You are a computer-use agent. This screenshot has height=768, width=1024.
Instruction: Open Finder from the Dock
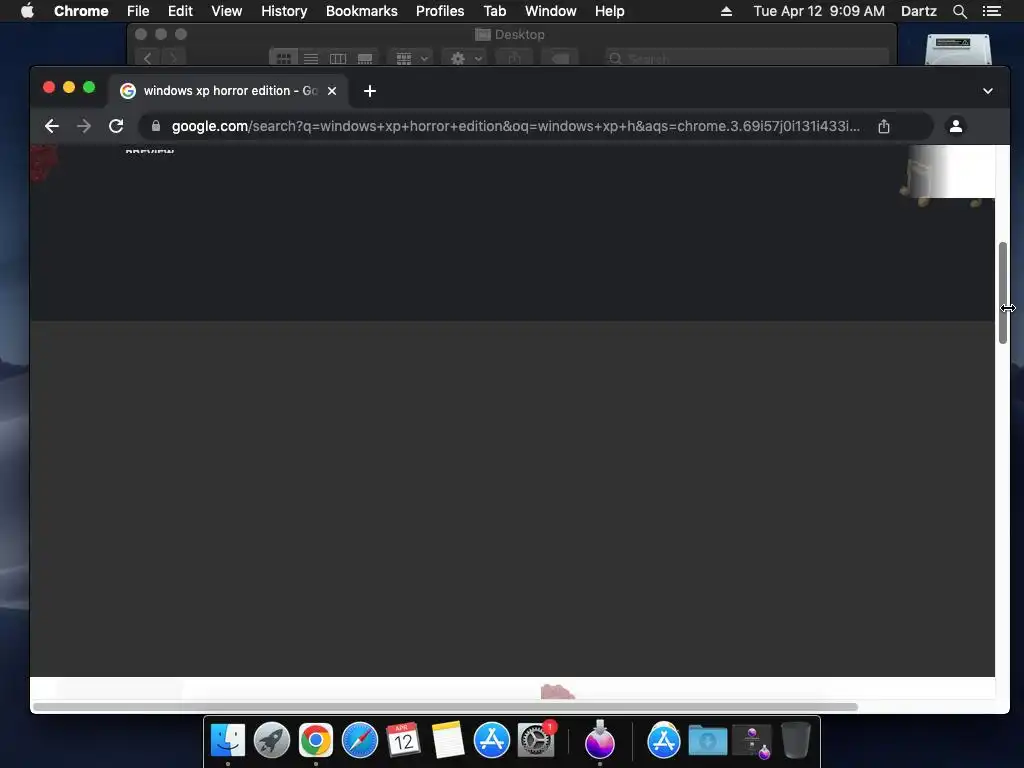pyautogui.click(x=227, y=740)
